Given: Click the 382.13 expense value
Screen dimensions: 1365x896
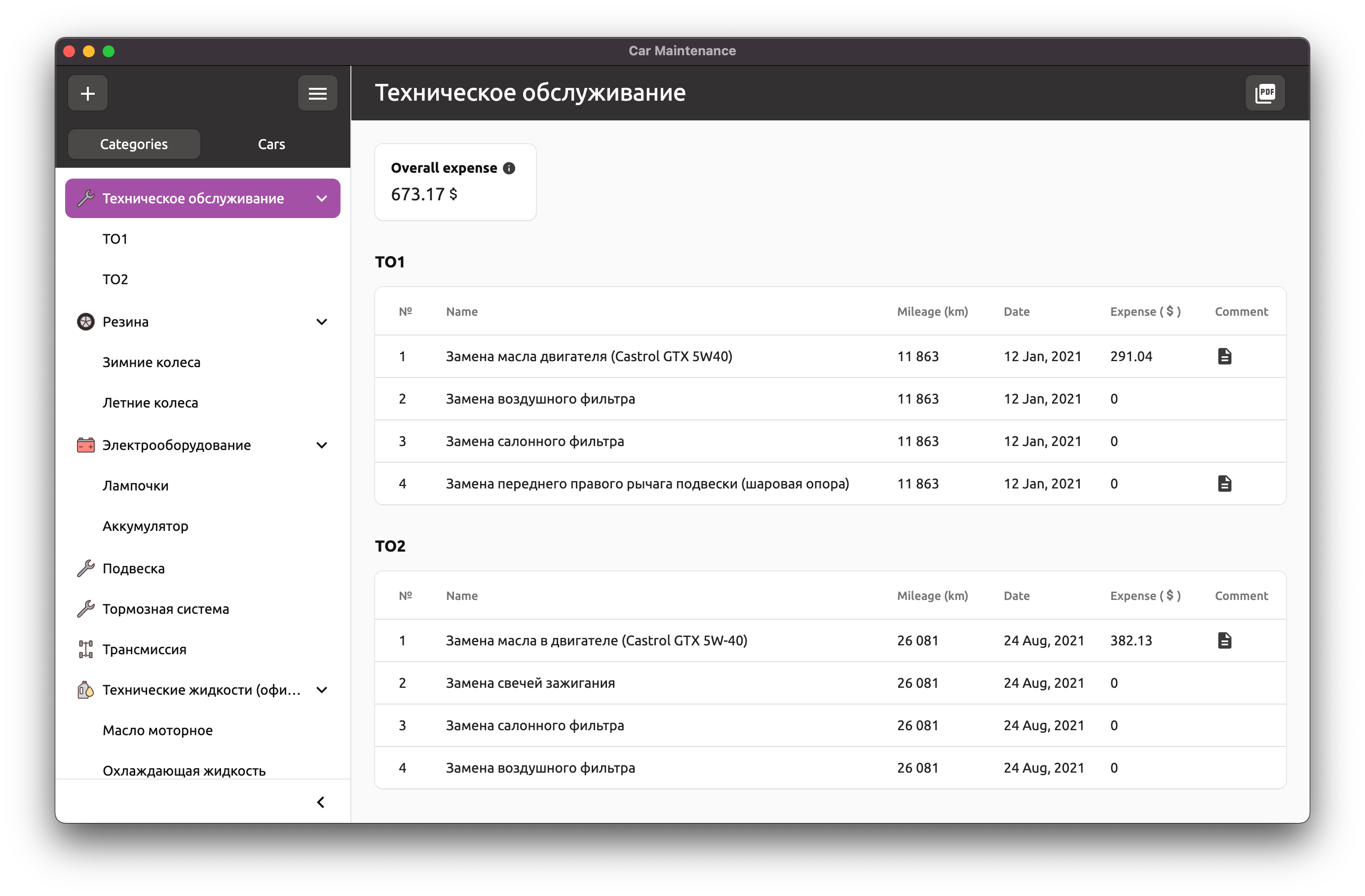Looking at the screenshot, I should 1131,640.
